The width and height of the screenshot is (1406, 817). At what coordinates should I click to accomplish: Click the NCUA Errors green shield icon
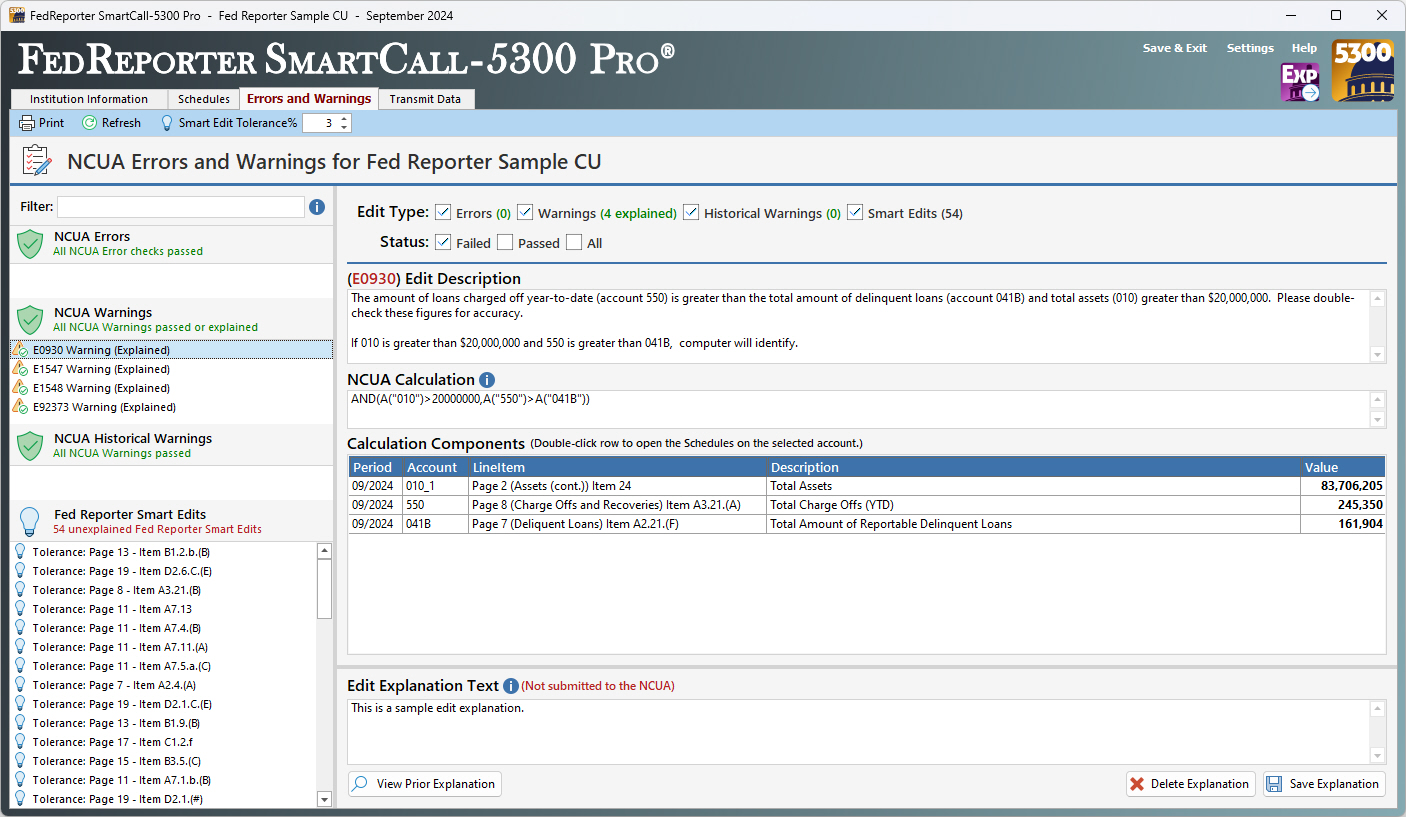(30, 244)
